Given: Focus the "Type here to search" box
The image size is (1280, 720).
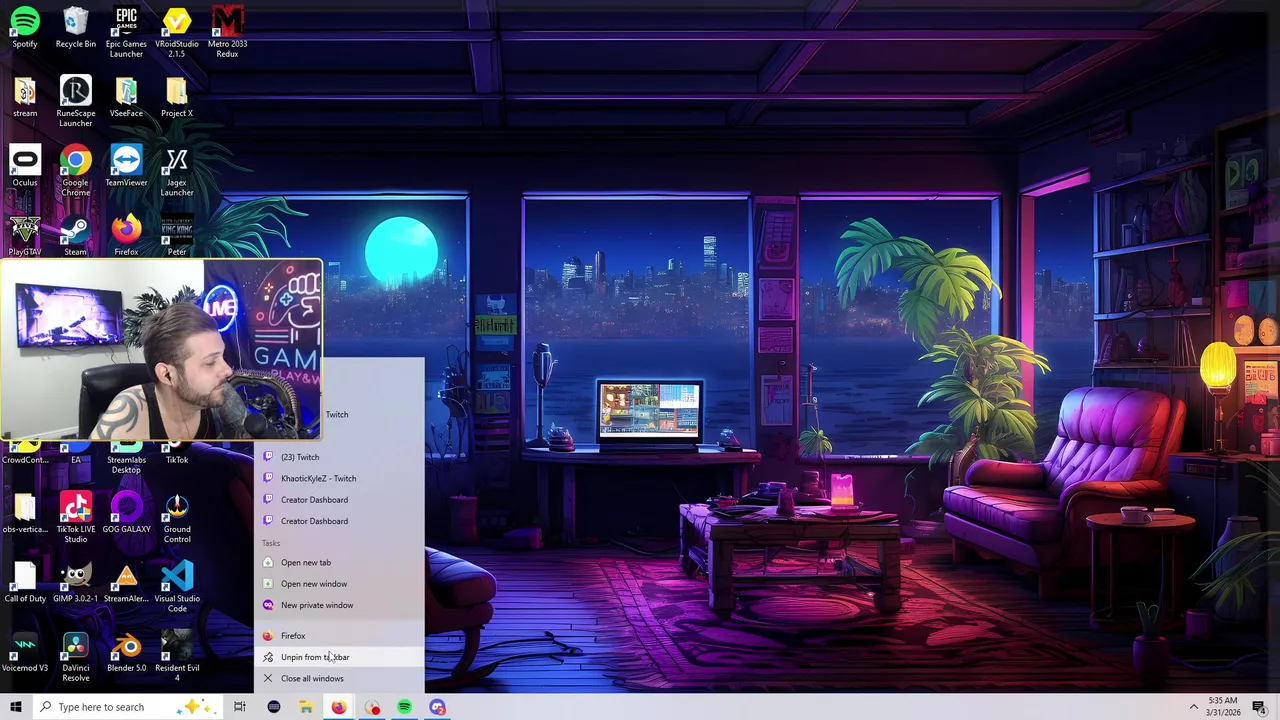Looking at the screenshot, I should 127,707.
